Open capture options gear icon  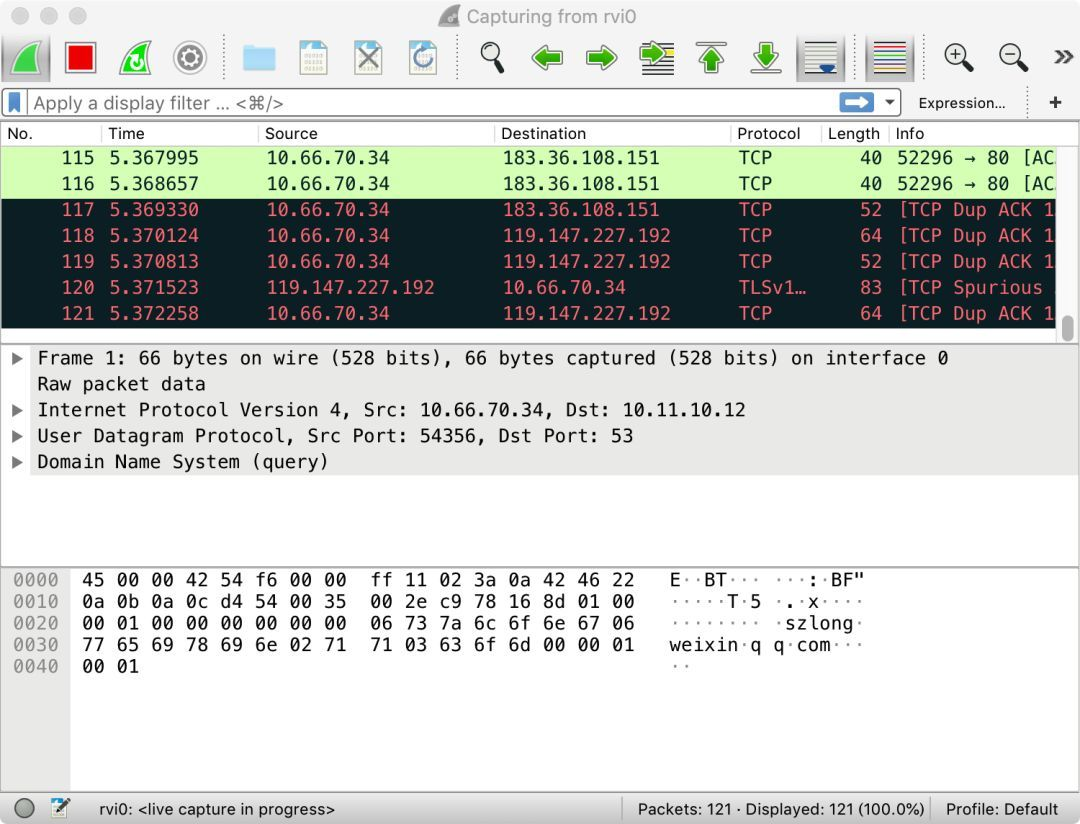tap(189, 58)
